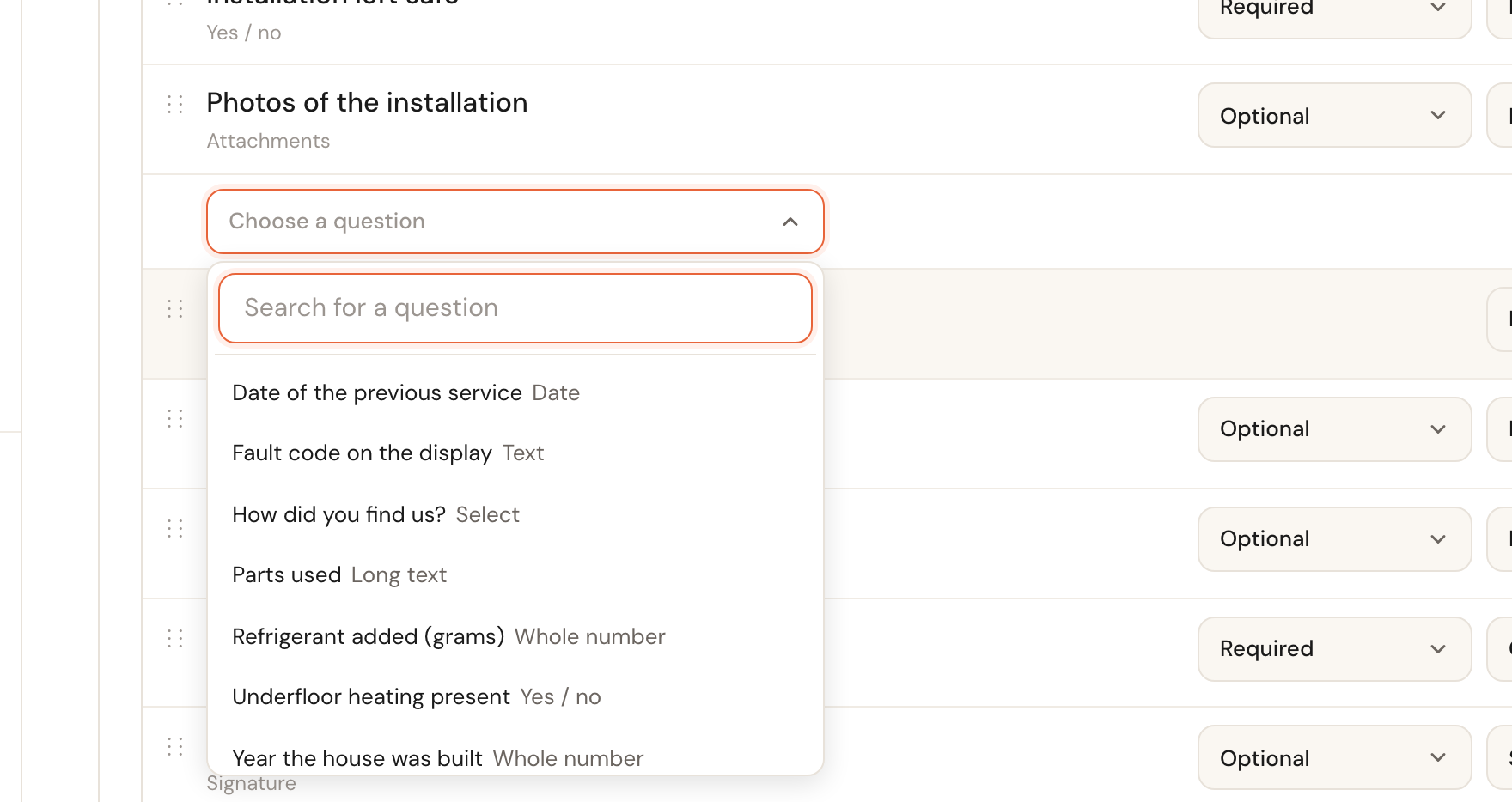The height and width of the screenshot is (802, 1512).
Task: Click the Photos of the installation title
Action: 367,102
